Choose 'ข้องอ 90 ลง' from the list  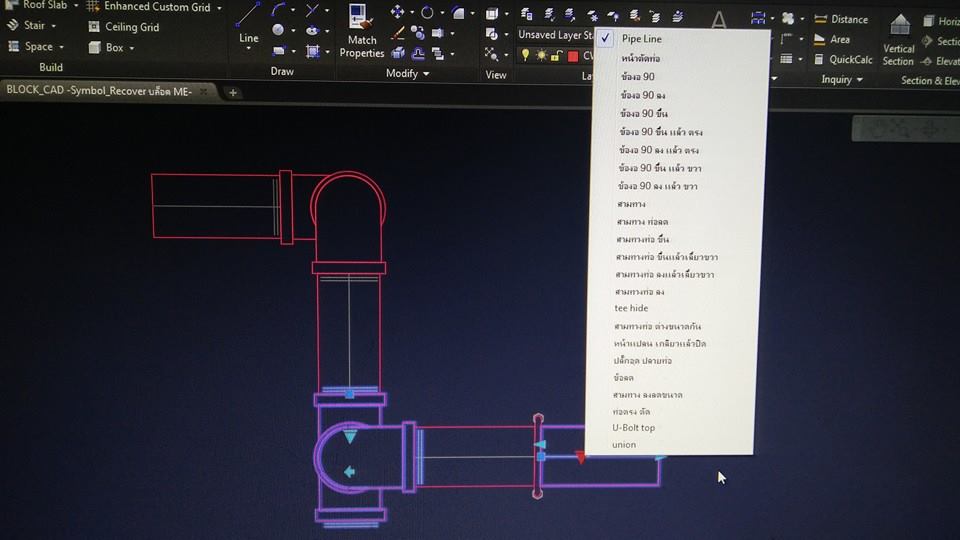tap(643, 96)
